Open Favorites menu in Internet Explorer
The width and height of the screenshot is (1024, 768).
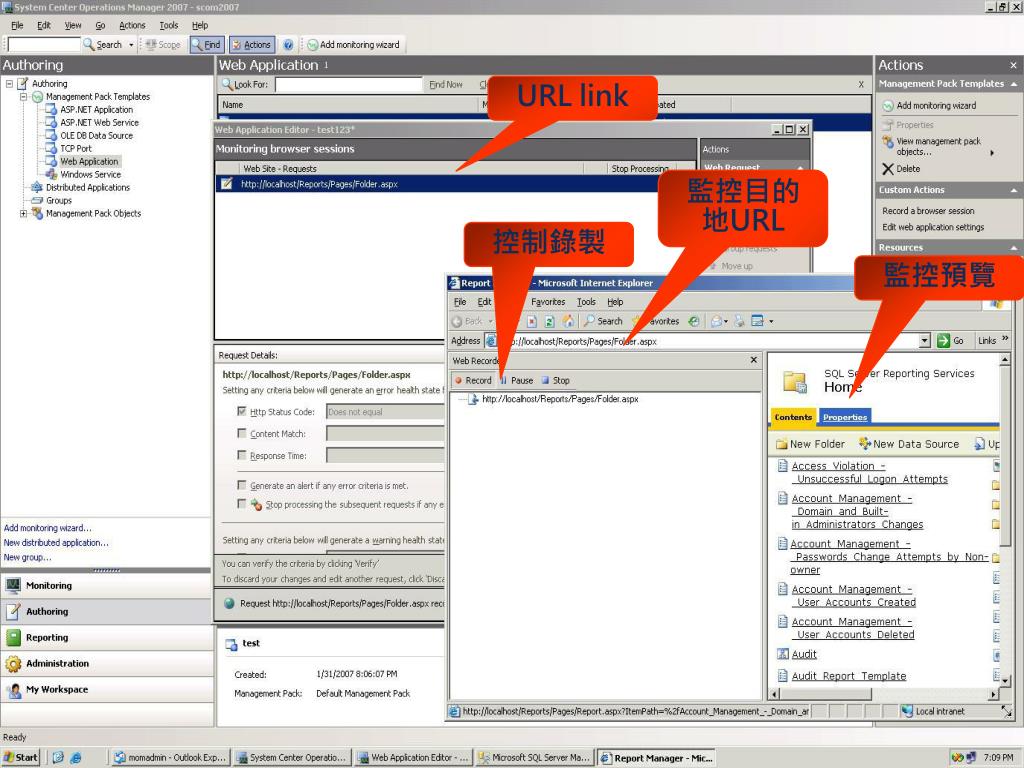tap(548, 302)
